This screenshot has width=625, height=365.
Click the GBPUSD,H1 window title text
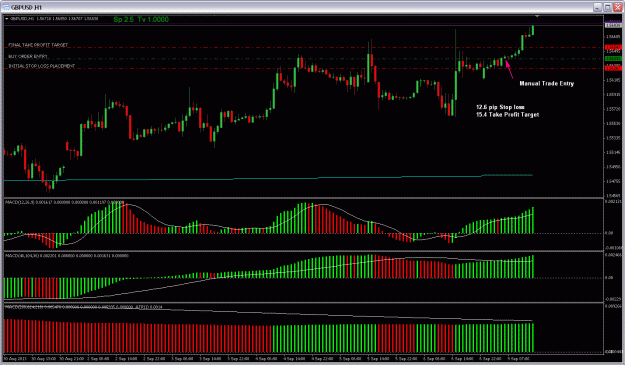(26, 7)
